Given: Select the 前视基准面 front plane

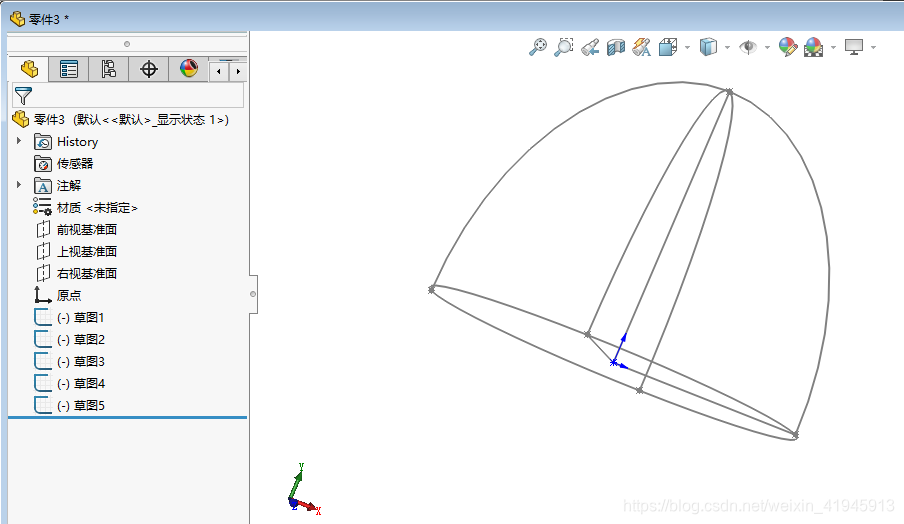Looking at the screenshot, I should coord(86,229).
